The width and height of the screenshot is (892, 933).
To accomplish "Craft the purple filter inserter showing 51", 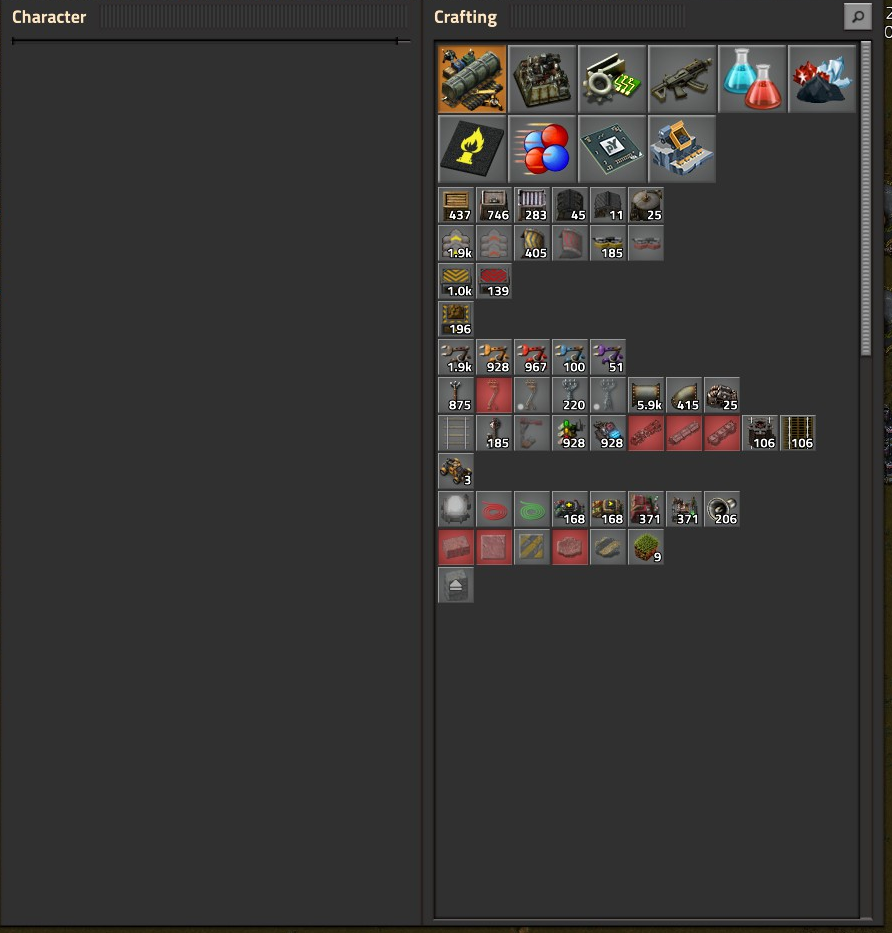I will [608, 357].
